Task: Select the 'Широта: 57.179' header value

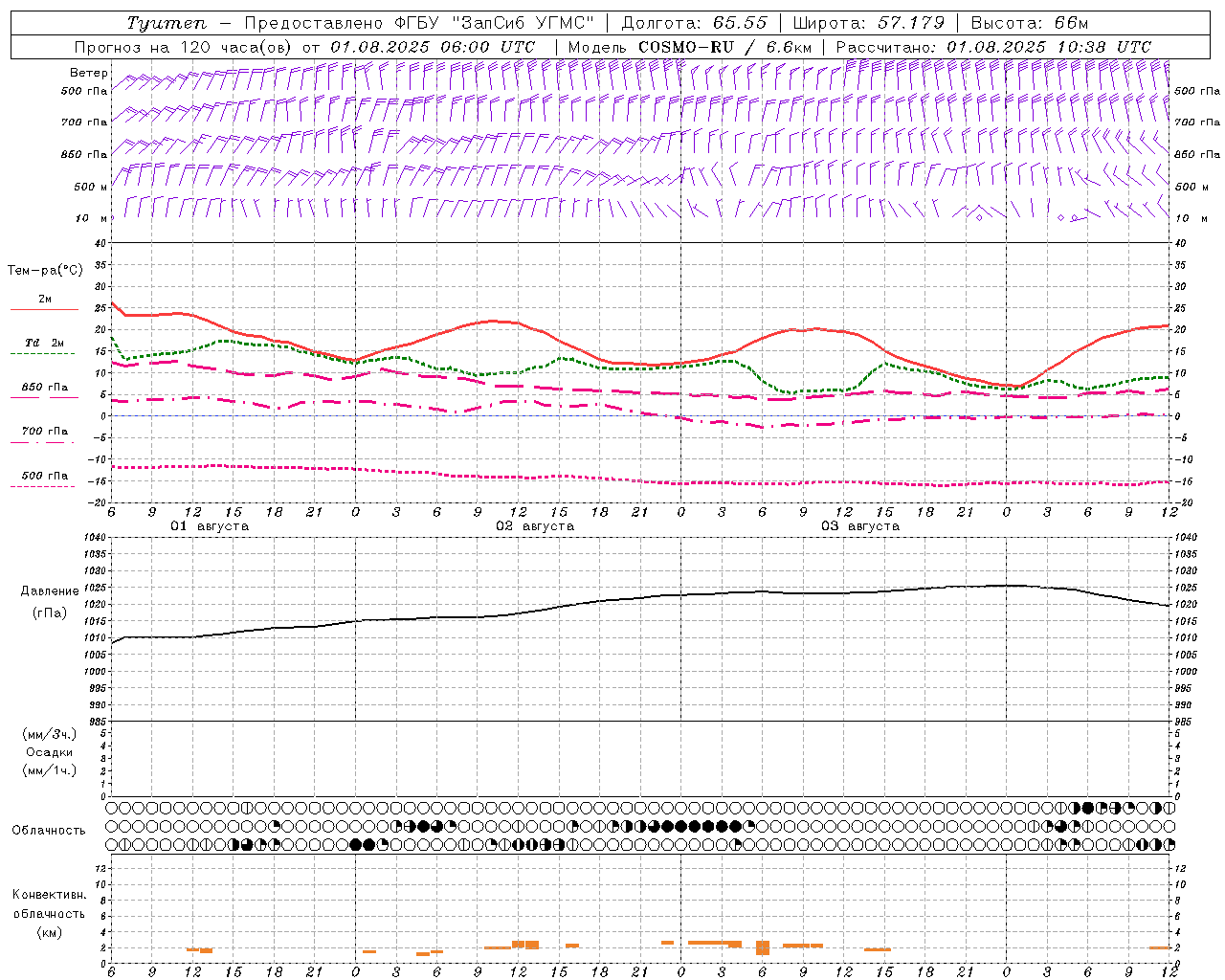Action: 869,23
